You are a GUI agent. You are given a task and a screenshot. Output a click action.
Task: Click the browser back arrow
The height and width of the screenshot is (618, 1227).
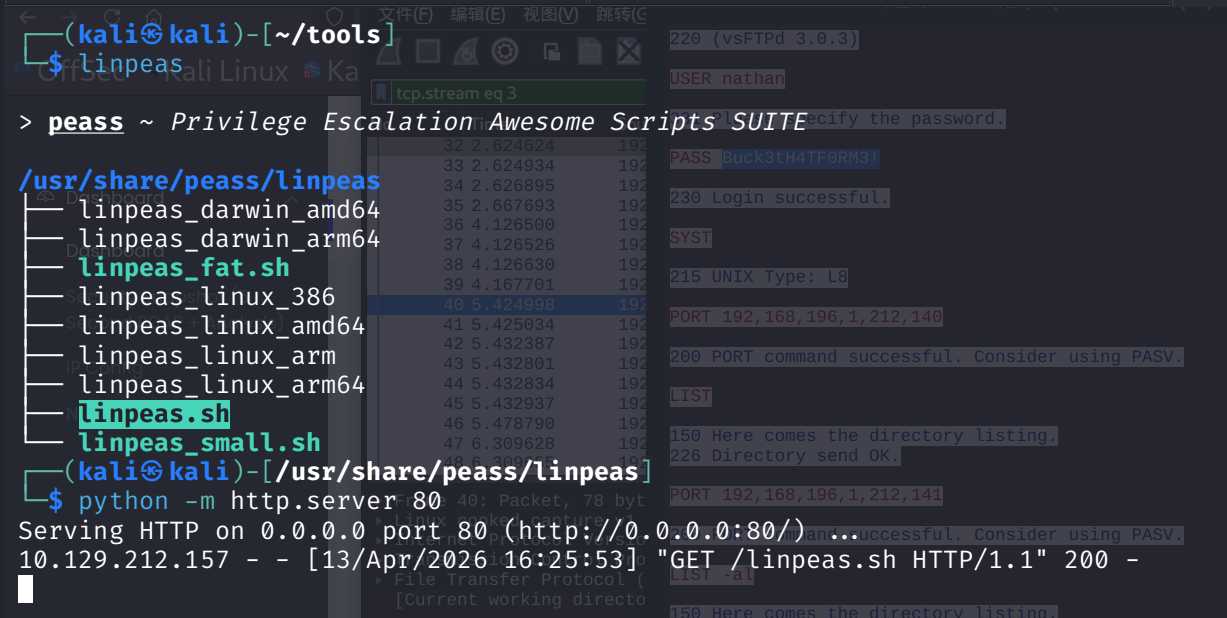(x=28, y=17)
